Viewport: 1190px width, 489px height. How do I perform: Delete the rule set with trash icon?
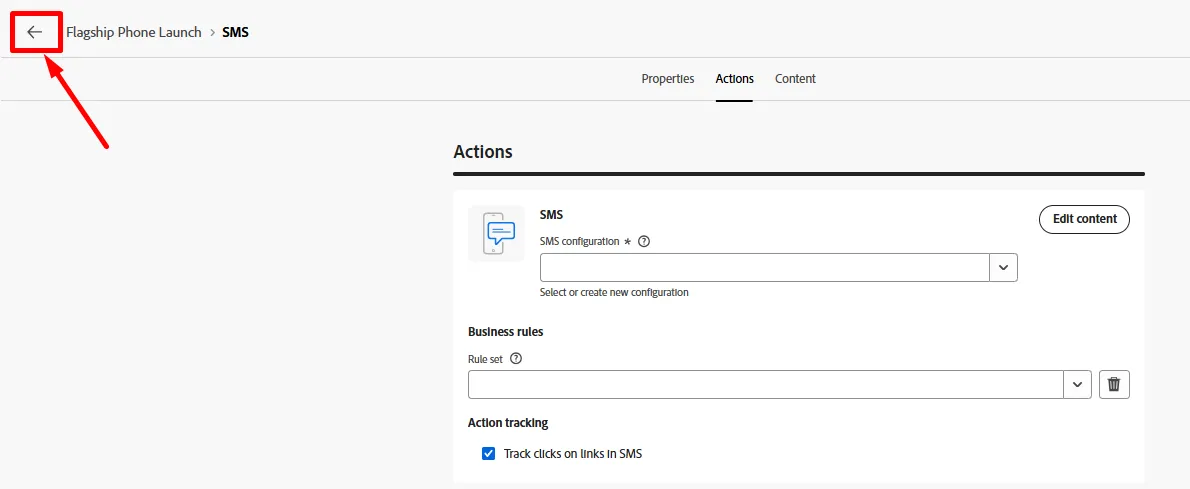click(1113, 384)
